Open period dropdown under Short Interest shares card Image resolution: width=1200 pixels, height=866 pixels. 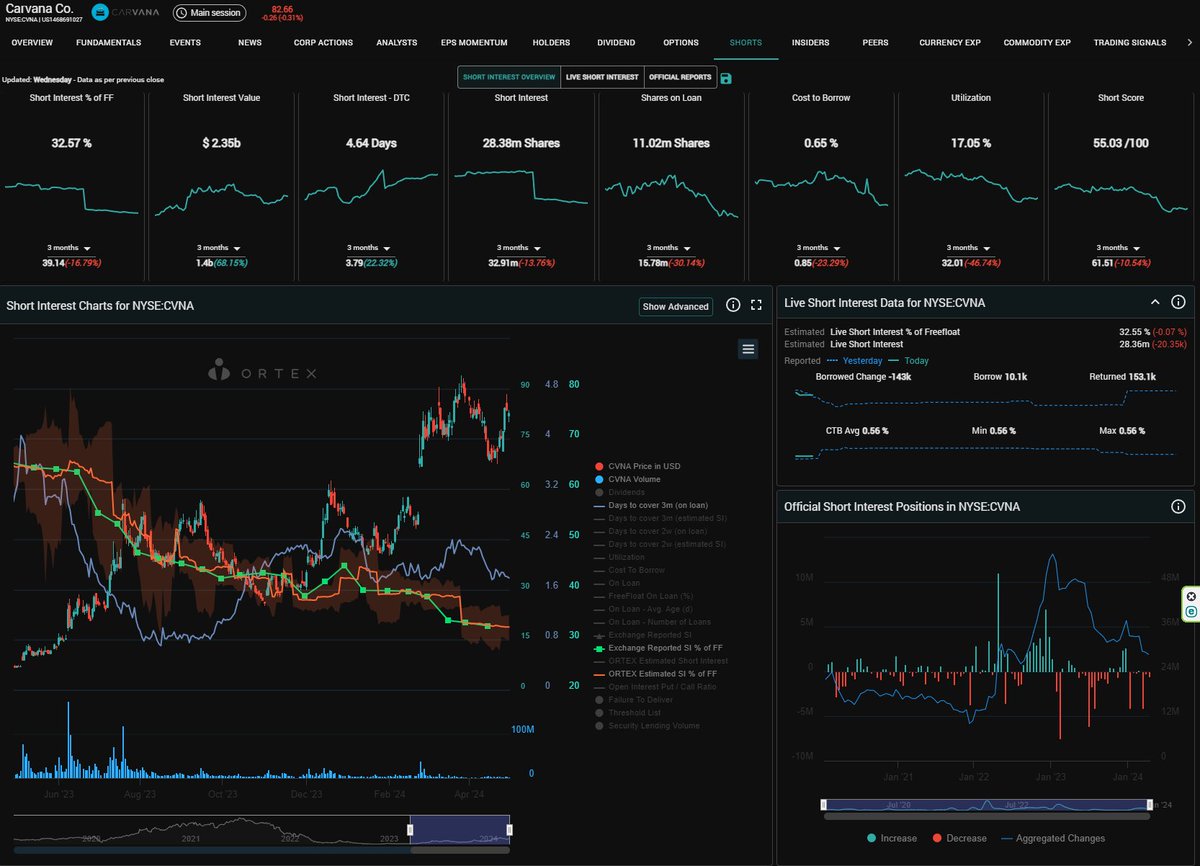coord(519,247)
